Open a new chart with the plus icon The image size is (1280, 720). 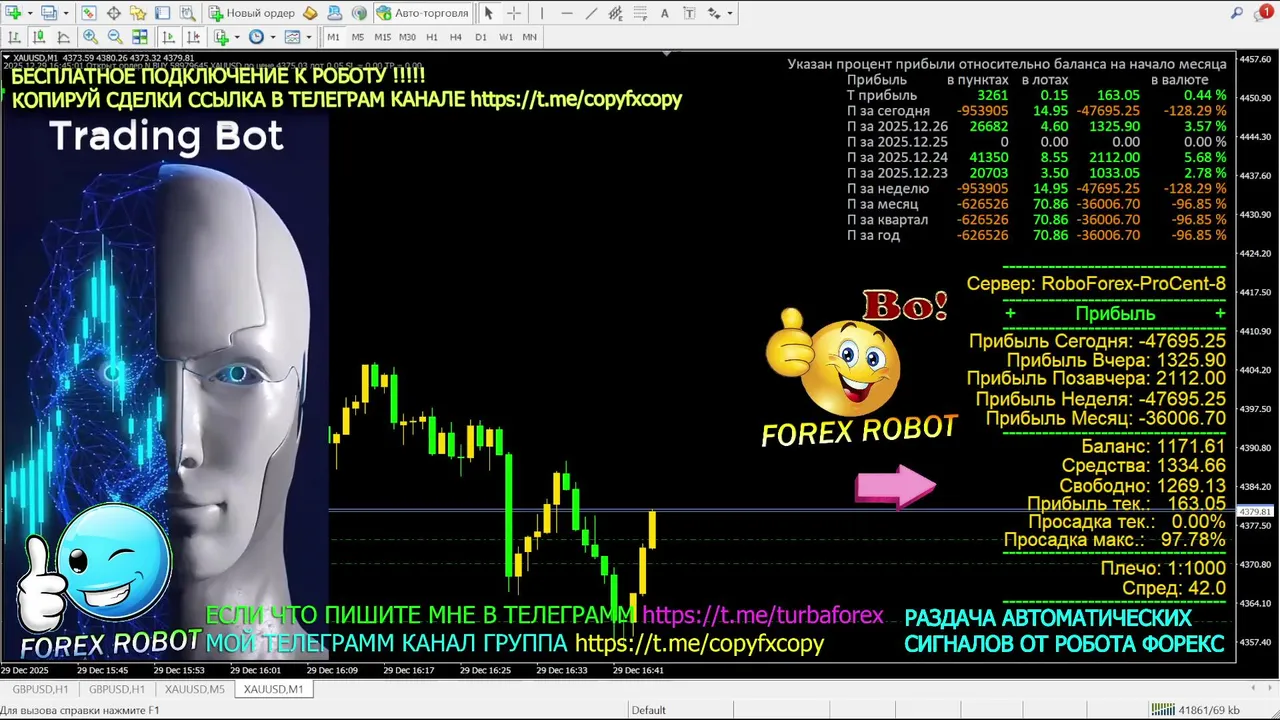coord(14,13)
